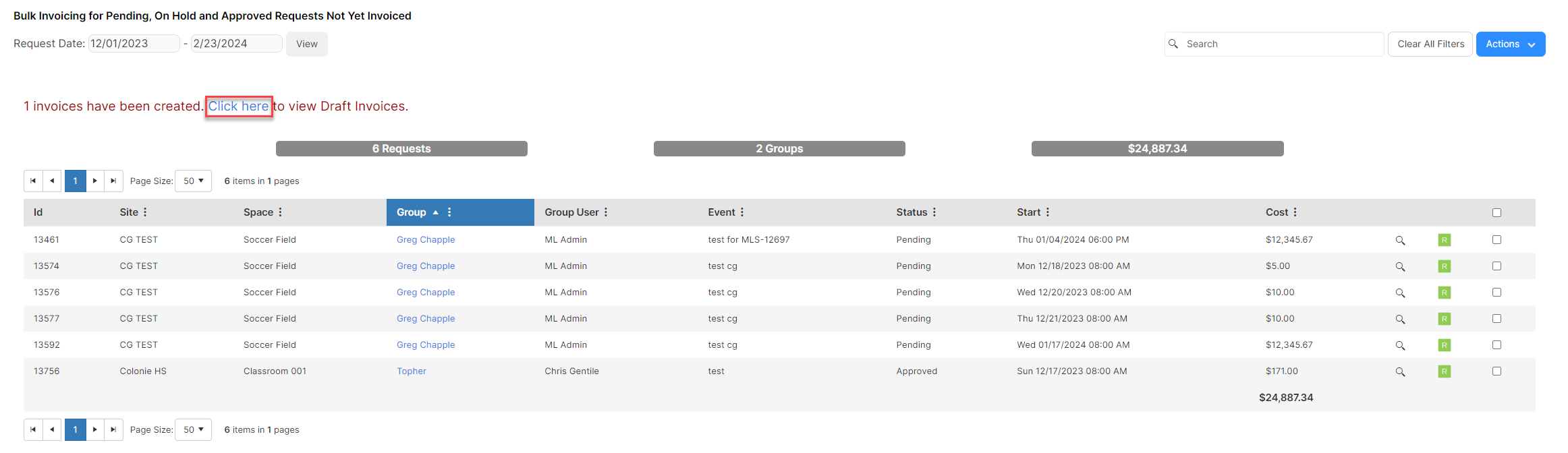Expand the Actions dropdown
The height and width of the screenshot is (453, 1568).
tap(1510, 44)
